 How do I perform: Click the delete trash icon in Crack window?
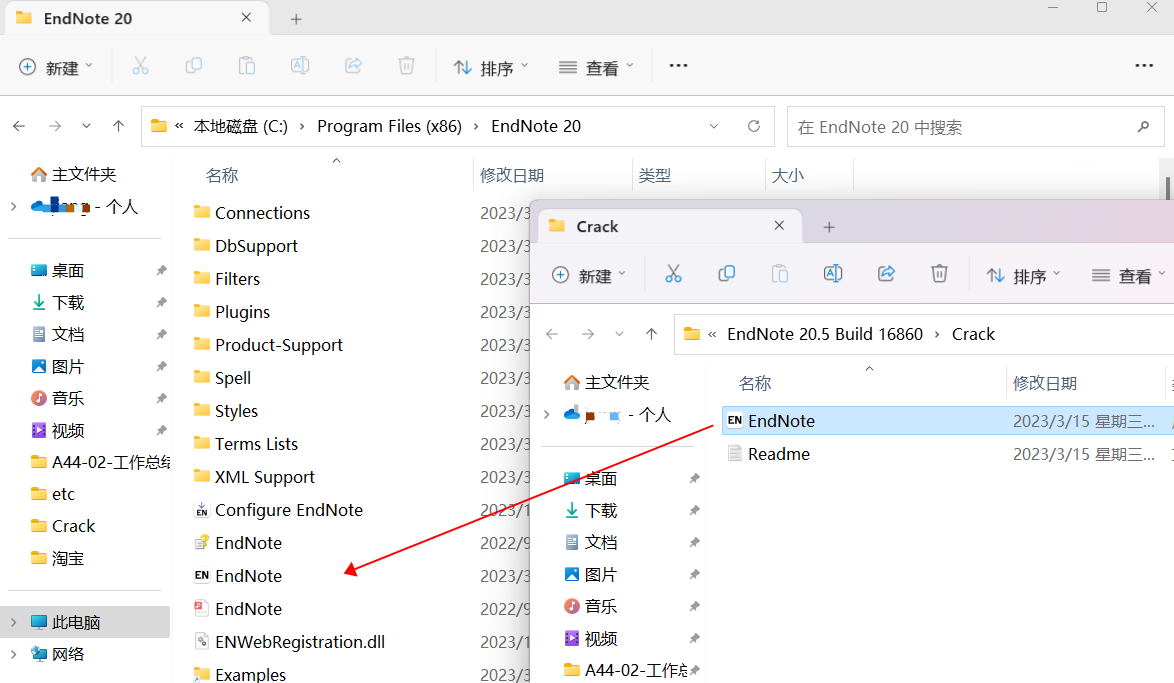[939, 274]
